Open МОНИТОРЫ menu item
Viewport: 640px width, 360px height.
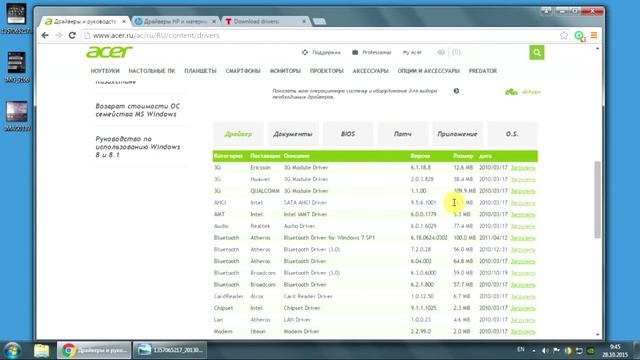tap(285, 71)
